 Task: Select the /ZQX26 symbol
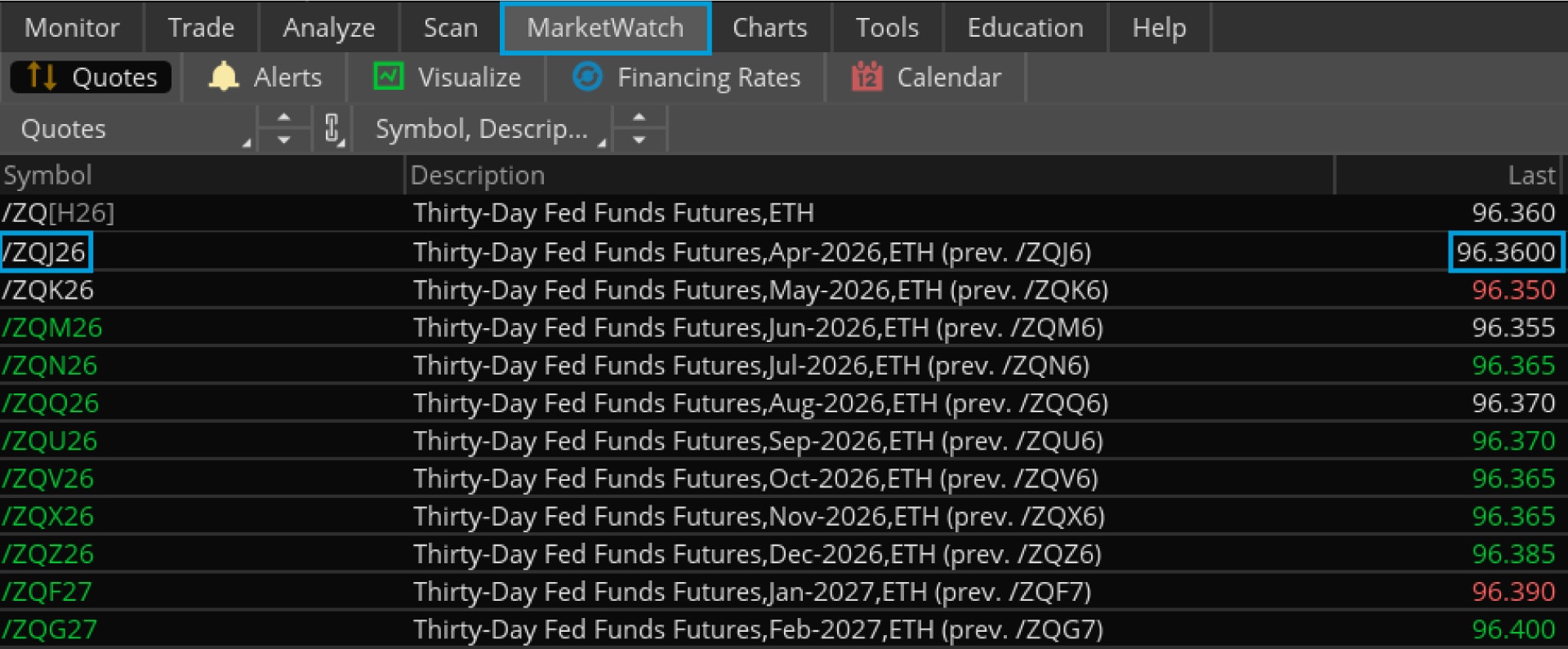[x=47, y=517]
